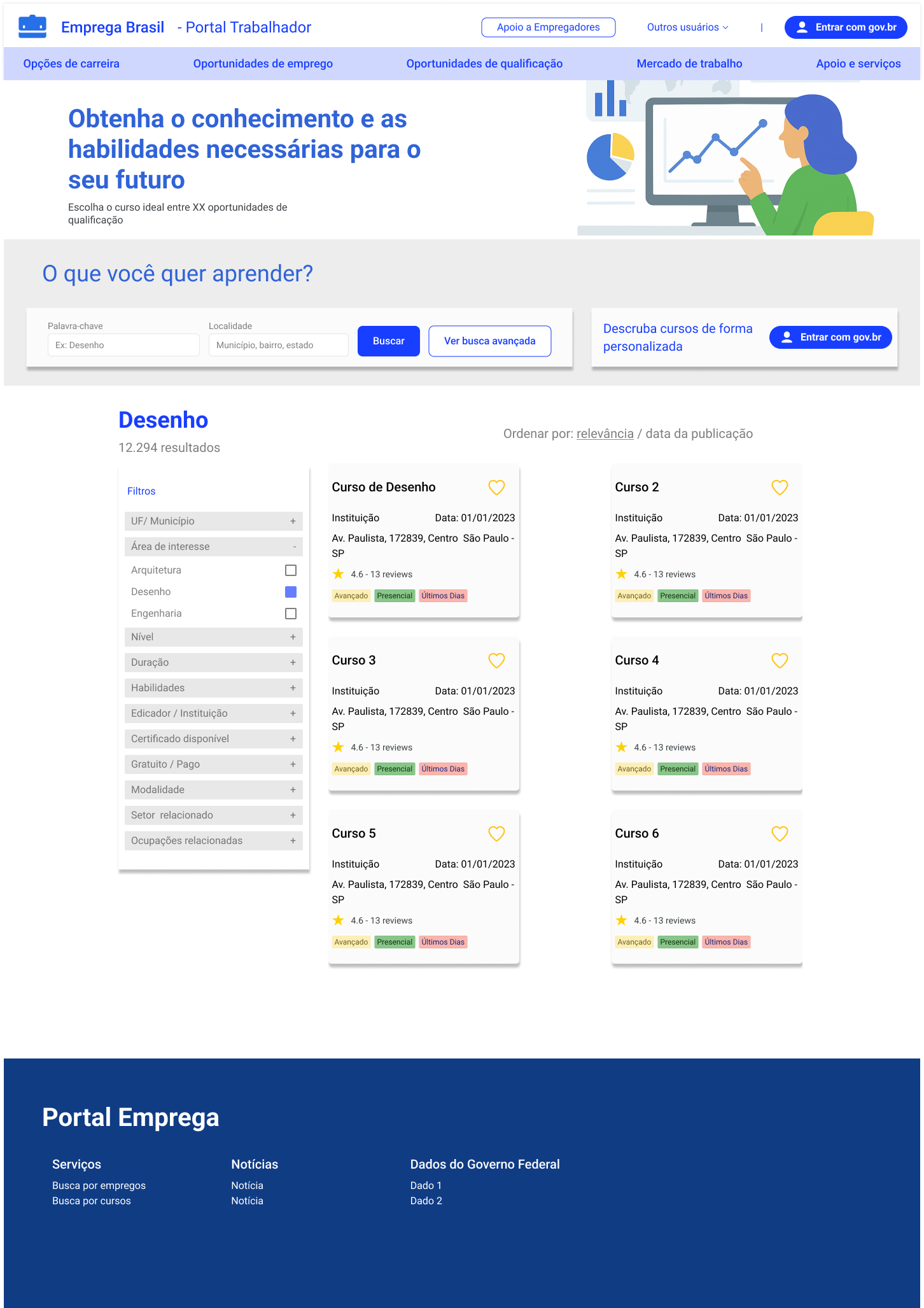Image resolution: width=924 pixels, height=1308 pixels.
Task: Focus the Localidade input field
Action: coord(279,345)
